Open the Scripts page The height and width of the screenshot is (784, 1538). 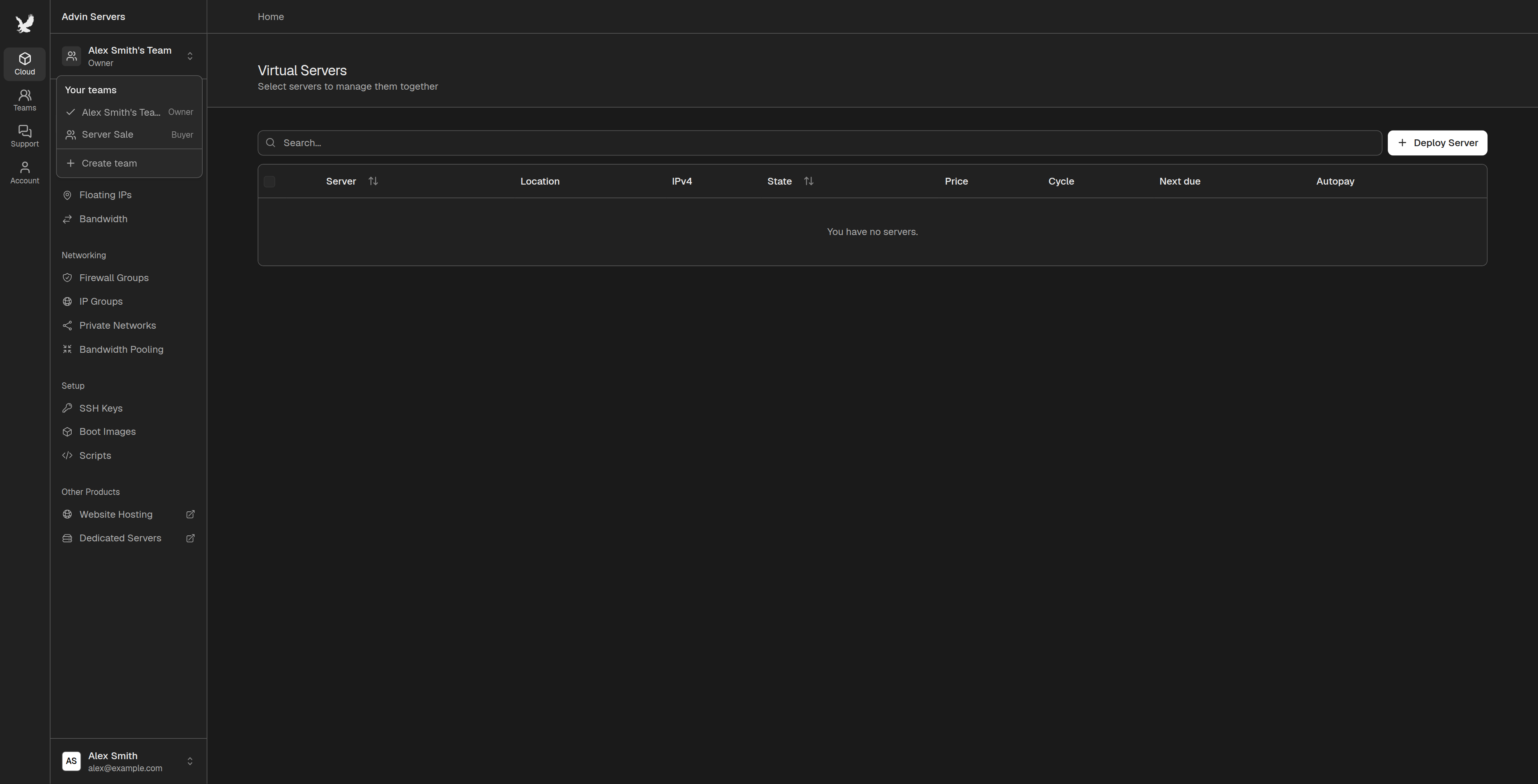click(128, 456)
